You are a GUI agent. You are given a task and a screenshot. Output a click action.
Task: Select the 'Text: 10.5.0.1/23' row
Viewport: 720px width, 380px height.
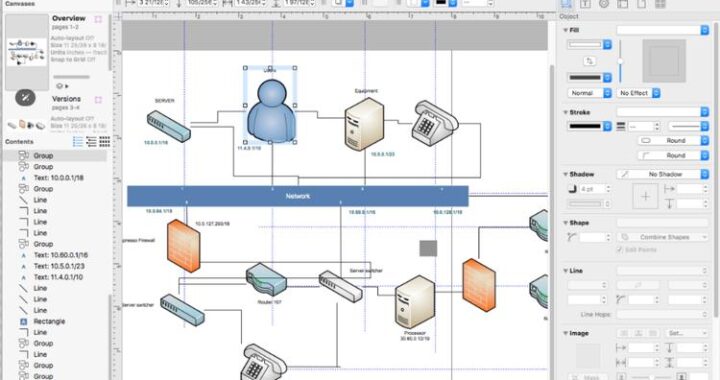click(56, 266)
